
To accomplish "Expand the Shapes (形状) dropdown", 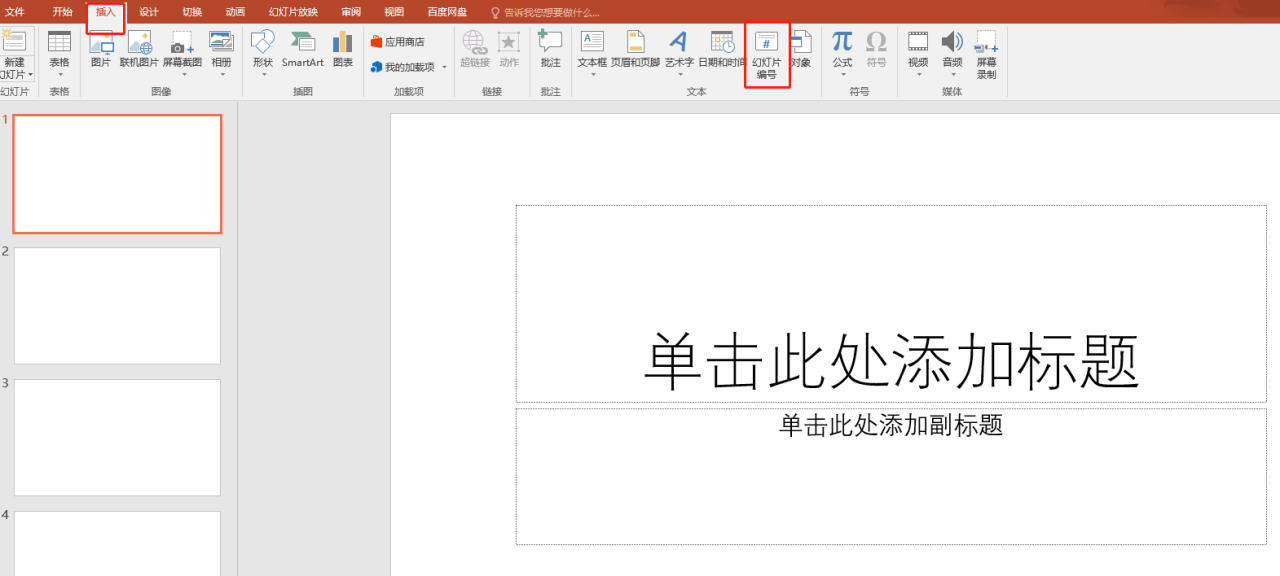I will (263, 73).
